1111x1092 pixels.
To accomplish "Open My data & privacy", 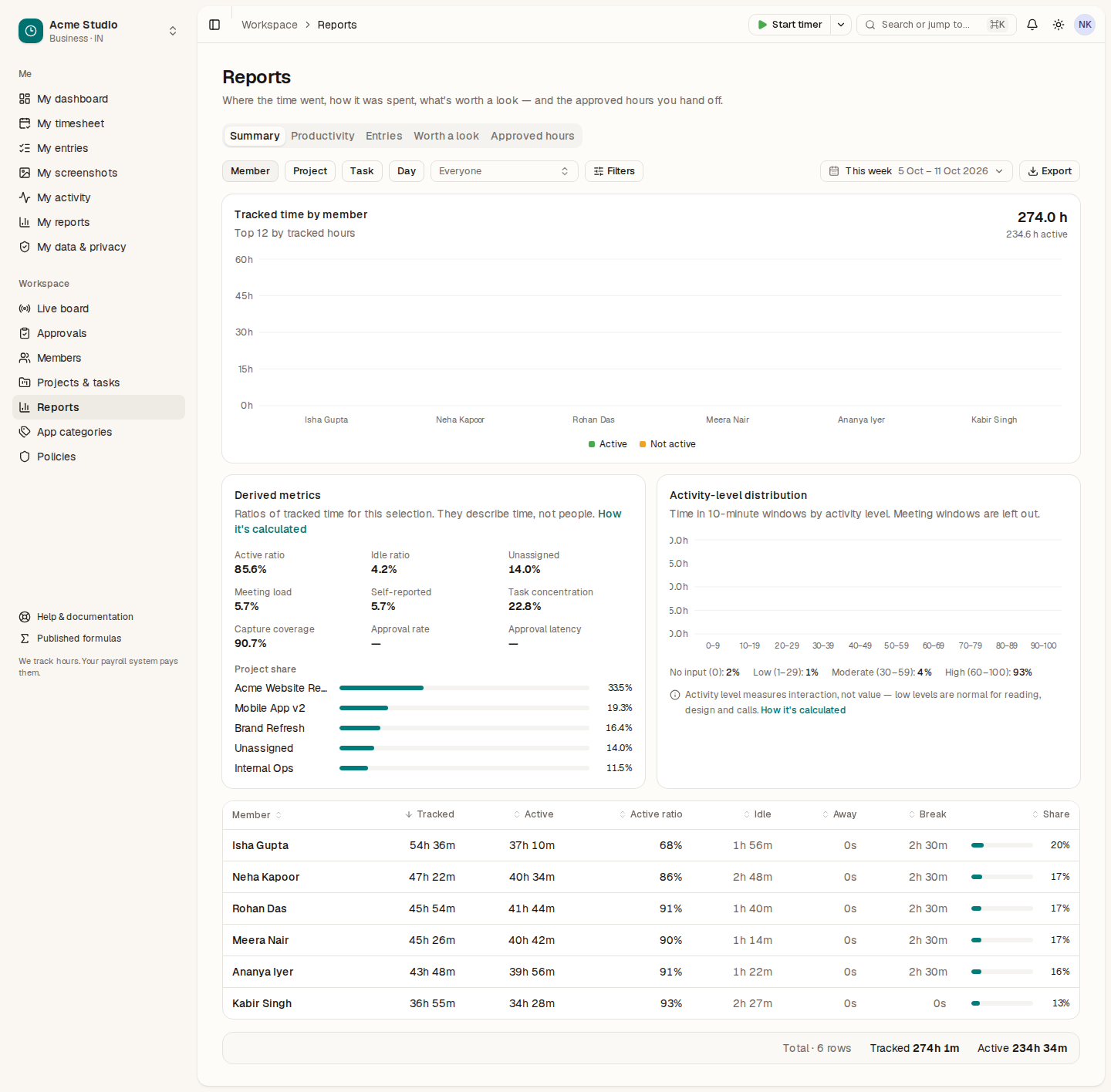I will coord(99,247).
